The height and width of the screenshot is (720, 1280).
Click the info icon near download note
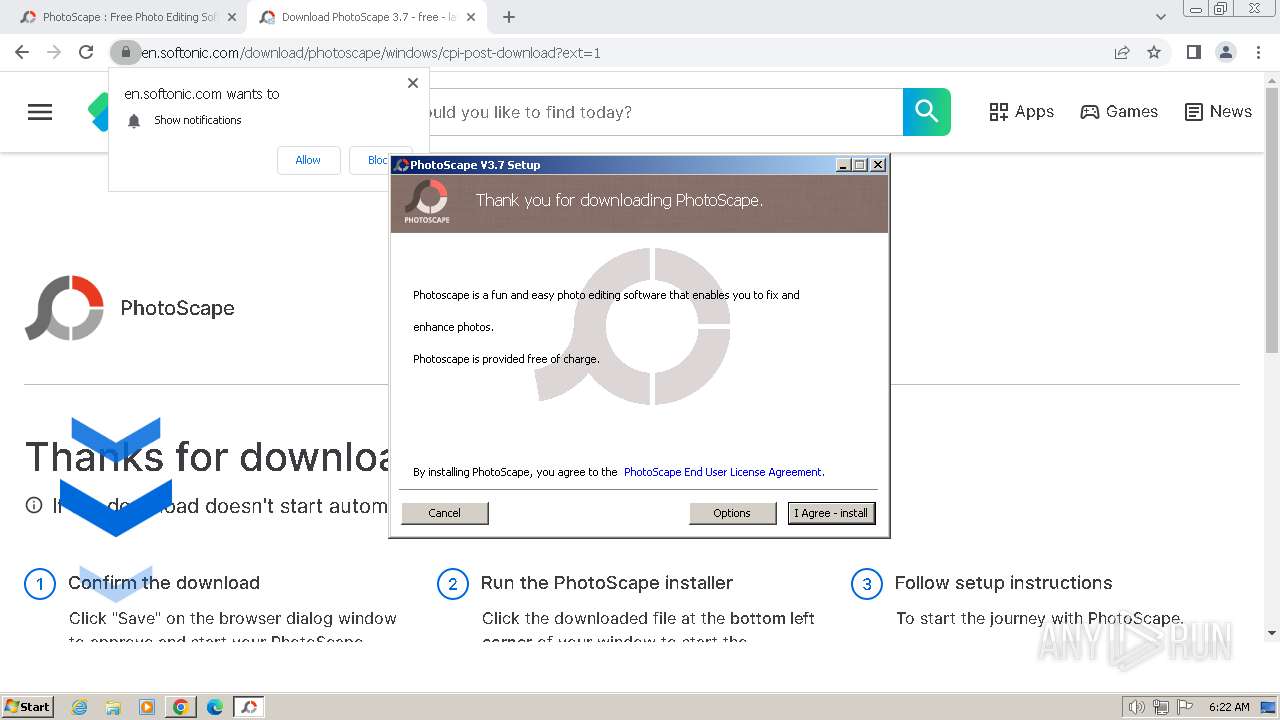[34, 505]
